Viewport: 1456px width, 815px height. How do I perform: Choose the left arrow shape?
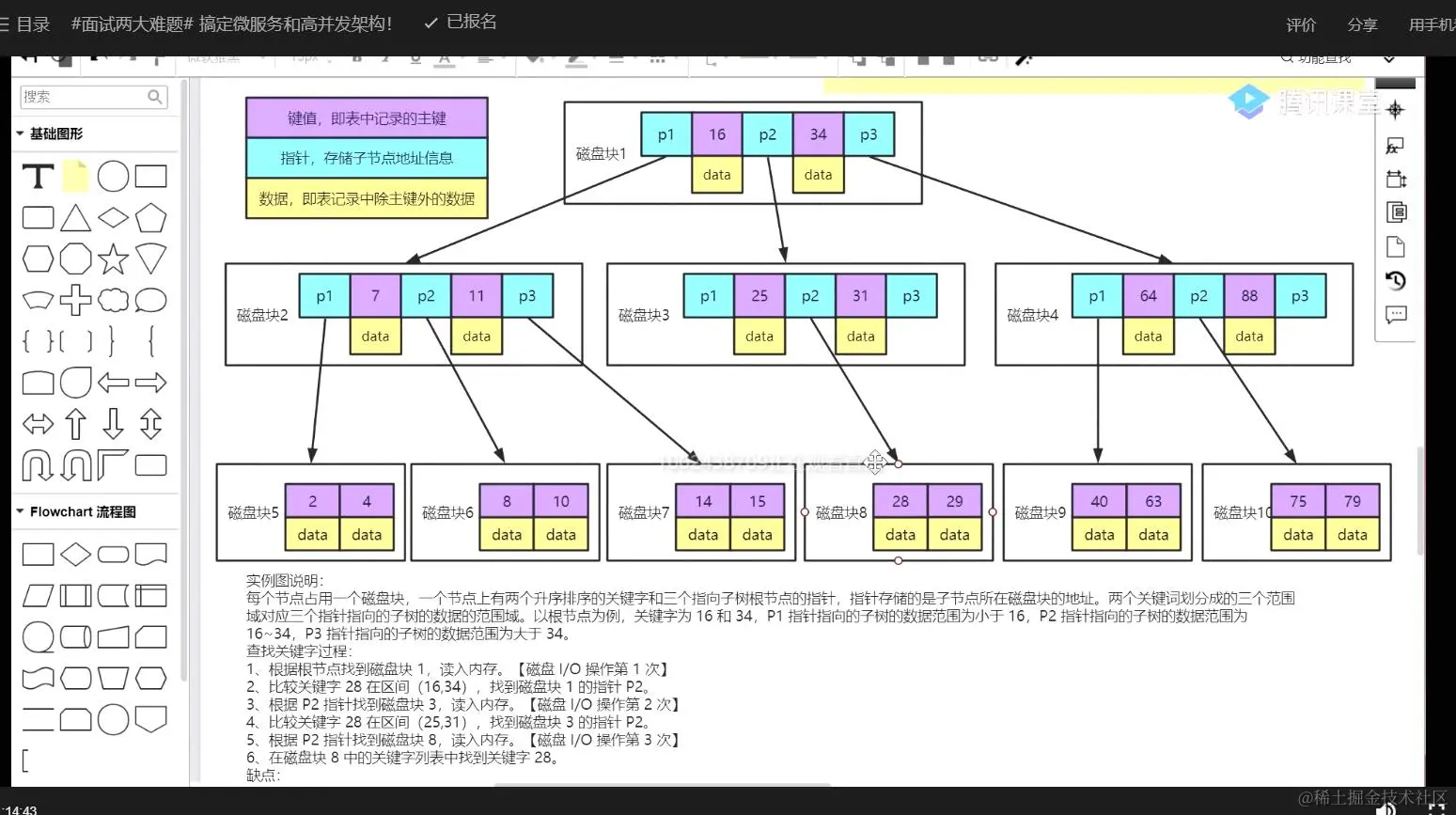pos(113,383)
